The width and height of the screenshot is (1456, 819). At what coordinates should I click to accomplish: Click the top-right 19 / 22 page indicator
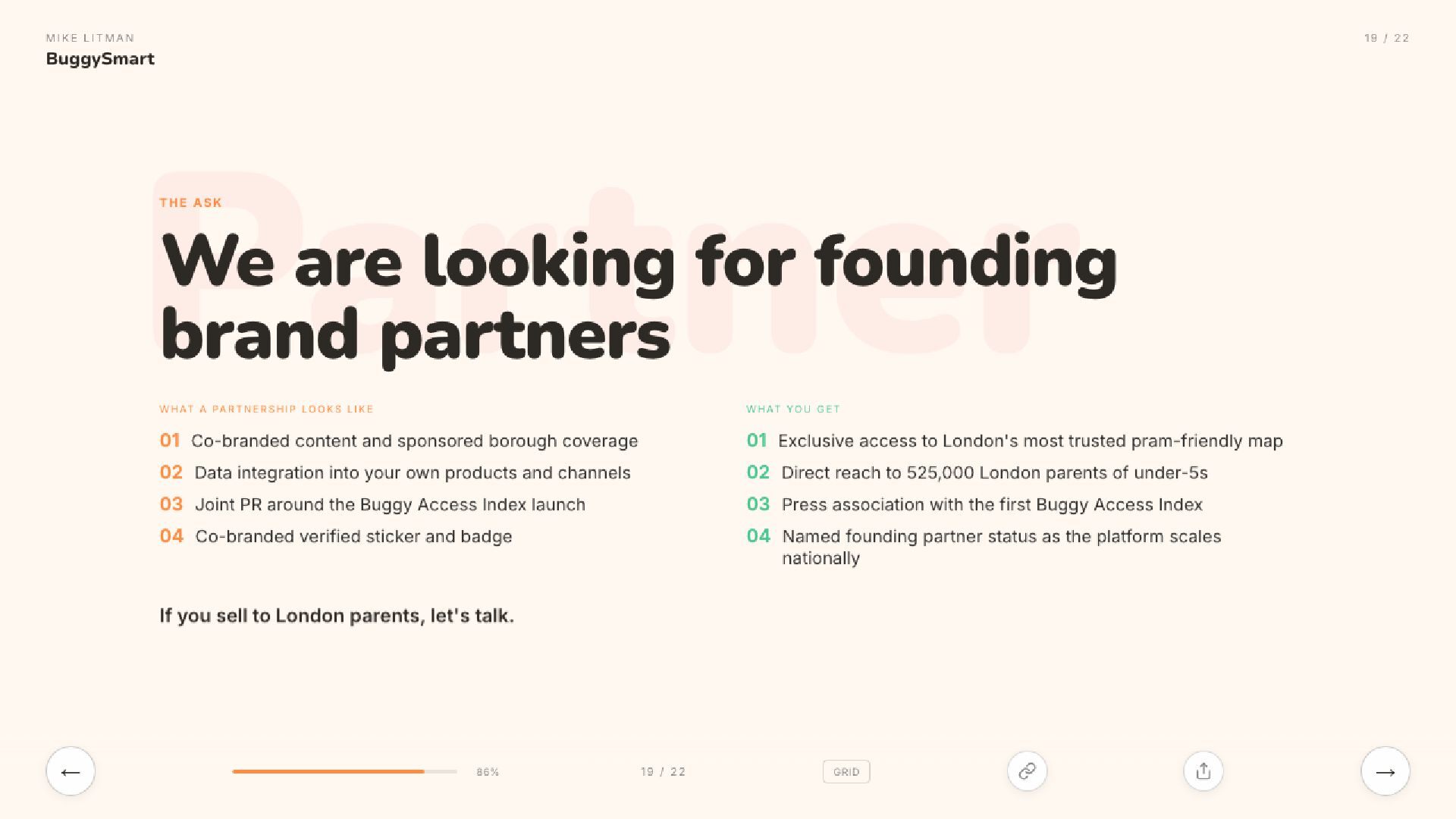[1386, 38]
